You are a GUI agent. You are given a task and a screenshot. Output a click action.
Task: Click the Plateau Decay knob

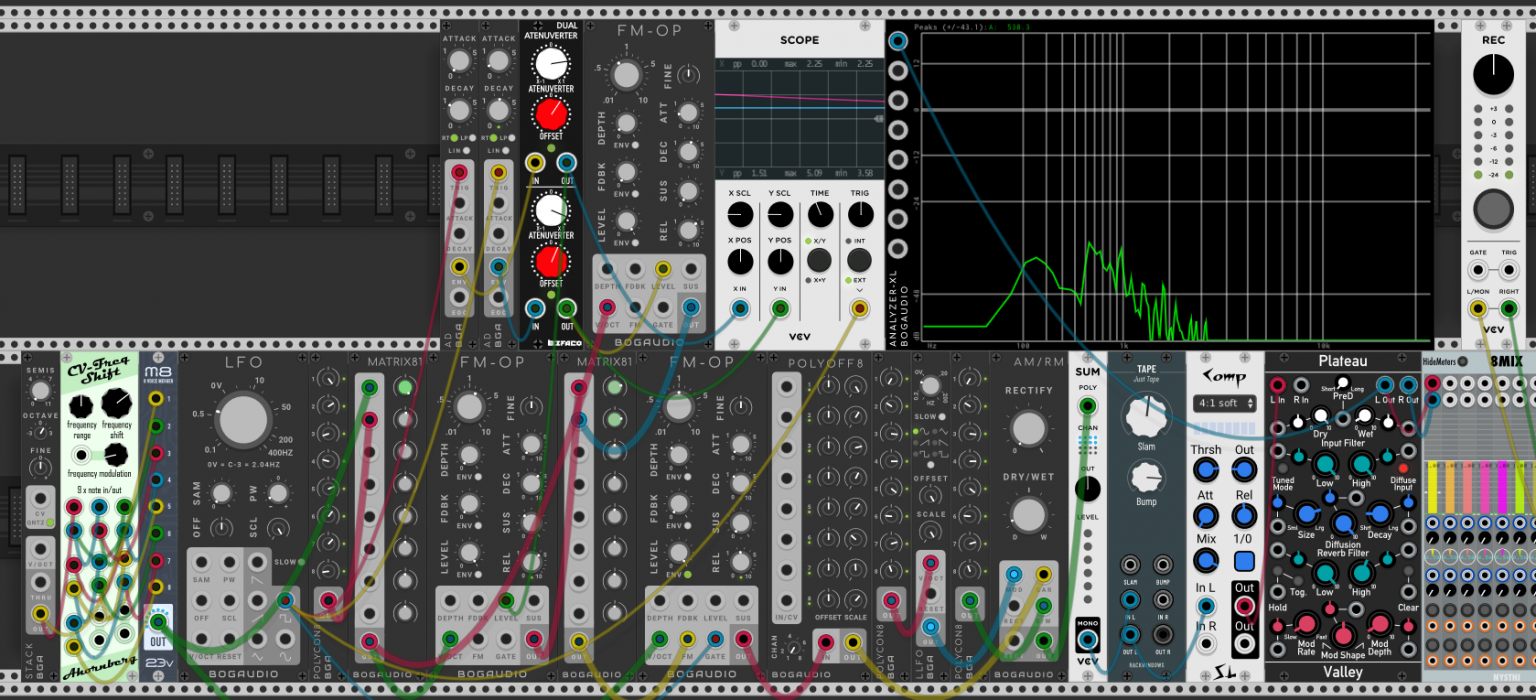1378,515
